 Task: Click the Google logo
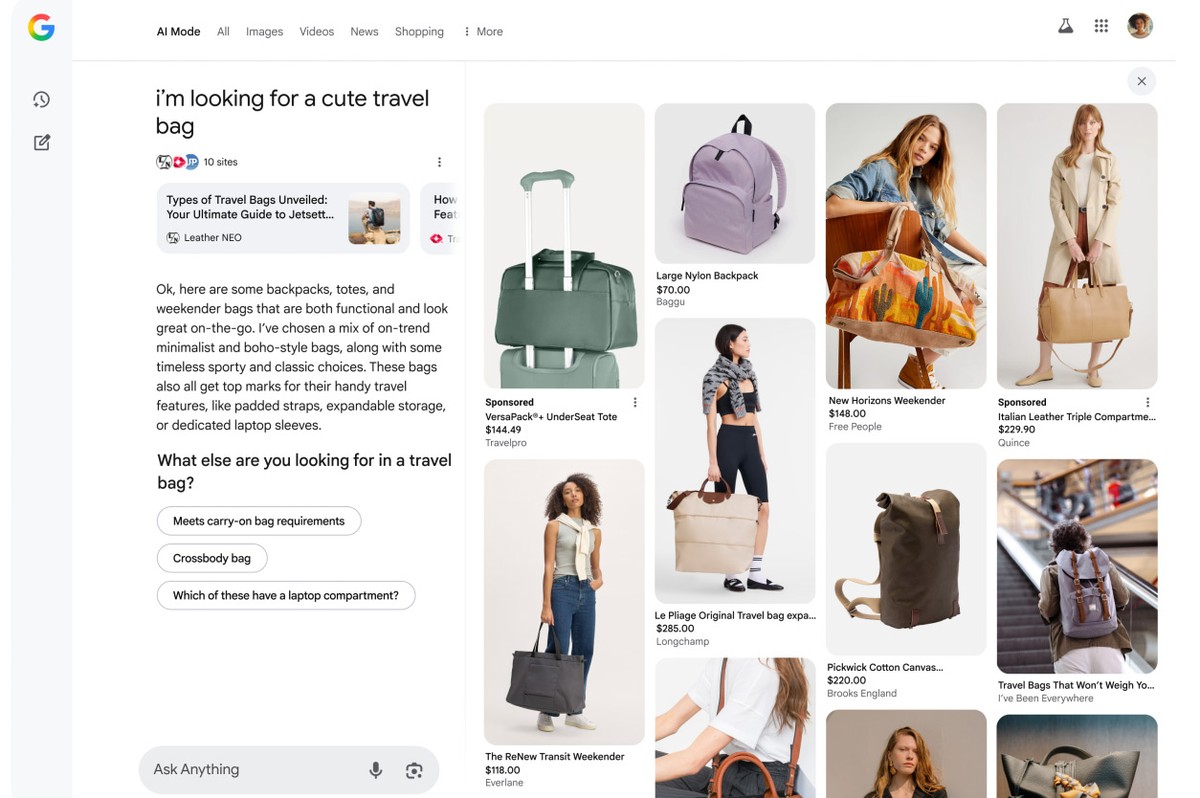41,28
